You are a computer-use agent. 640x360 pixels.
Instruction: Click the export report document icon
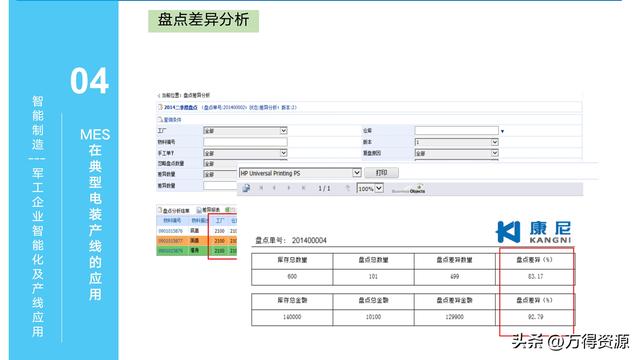pyautogui.click(x=246, y=188)
